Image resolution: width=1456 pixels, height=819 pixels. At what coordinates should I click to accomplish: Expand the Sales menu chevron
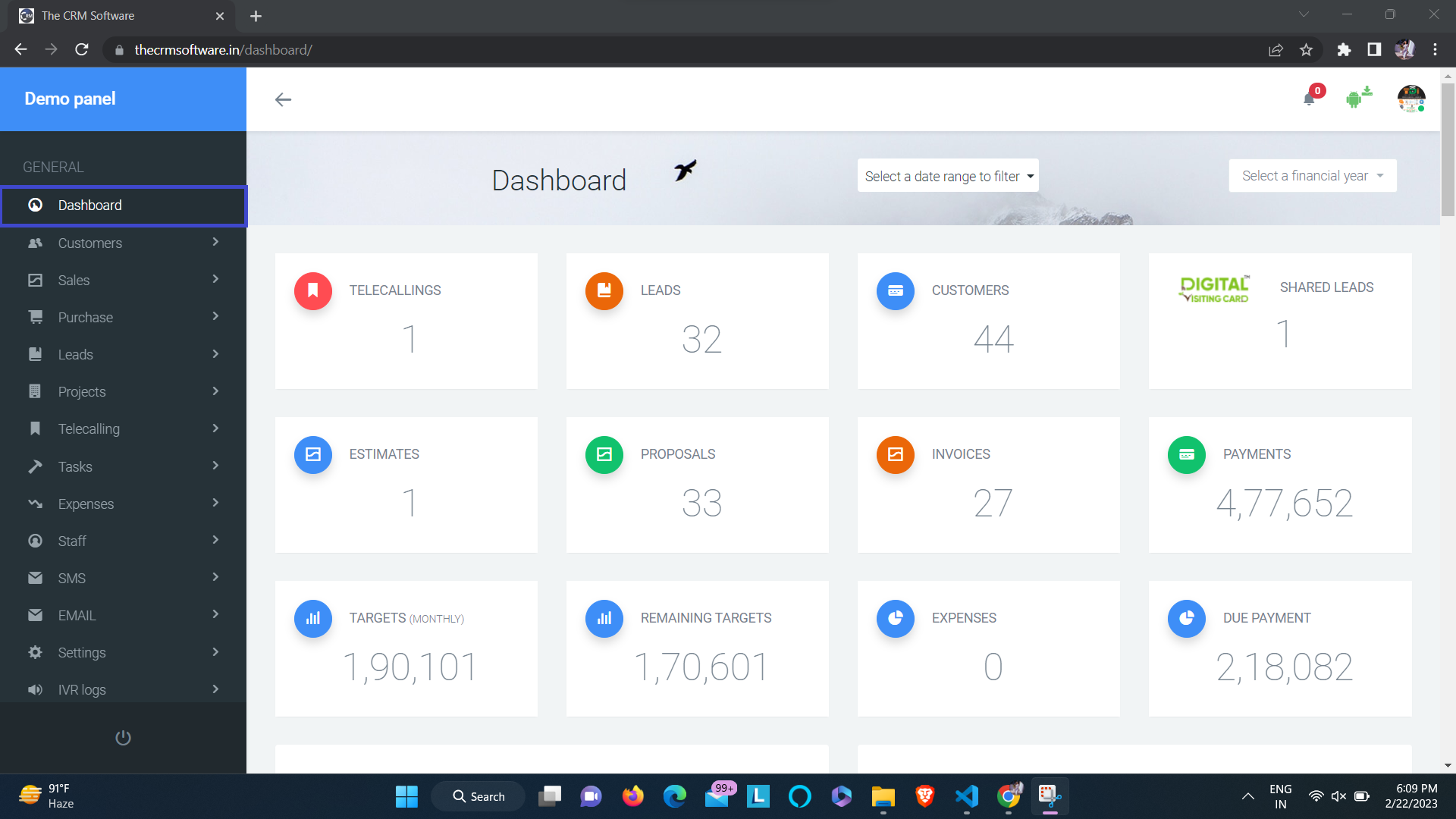click(x=215, y=279)
